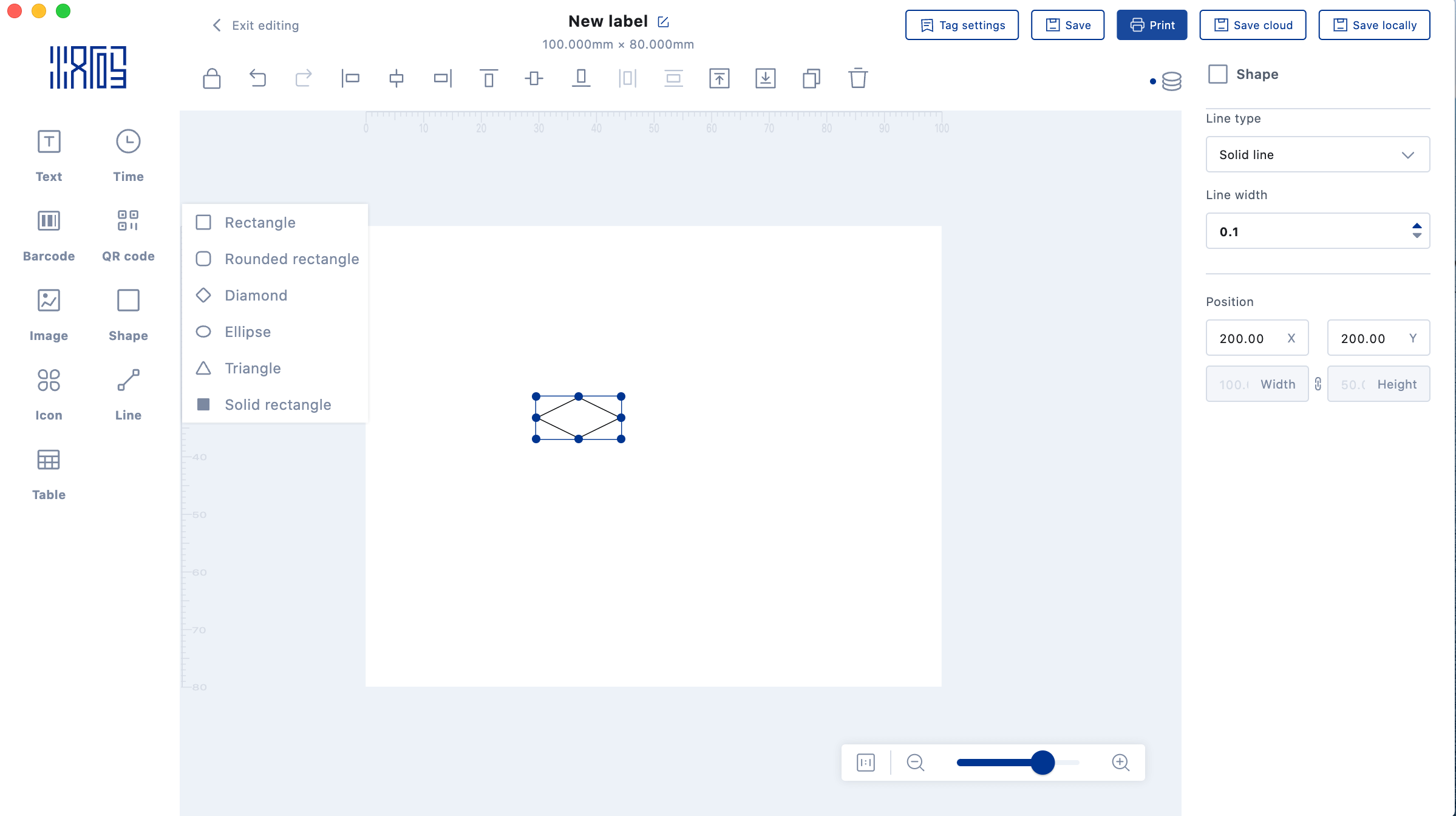Click the 1:1 actual size zoom toggle

click(x=866, y=762)
